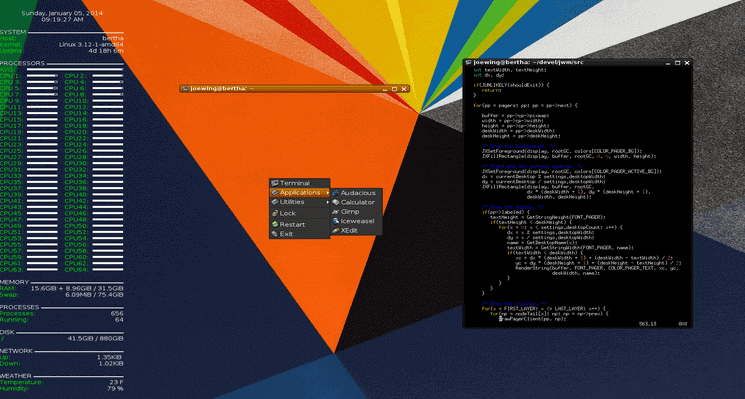The height and width of the screenshot is (399, 745).
Task: Click the CPU63 label in processor list
Action: (11, 270)
